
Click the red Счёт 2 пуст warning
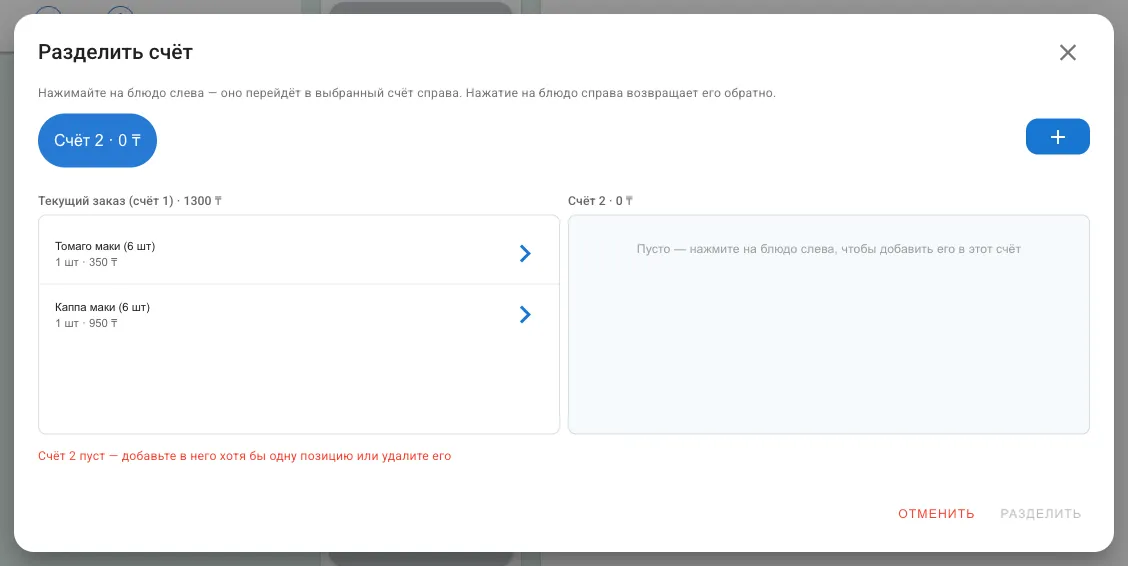(245, 456)
